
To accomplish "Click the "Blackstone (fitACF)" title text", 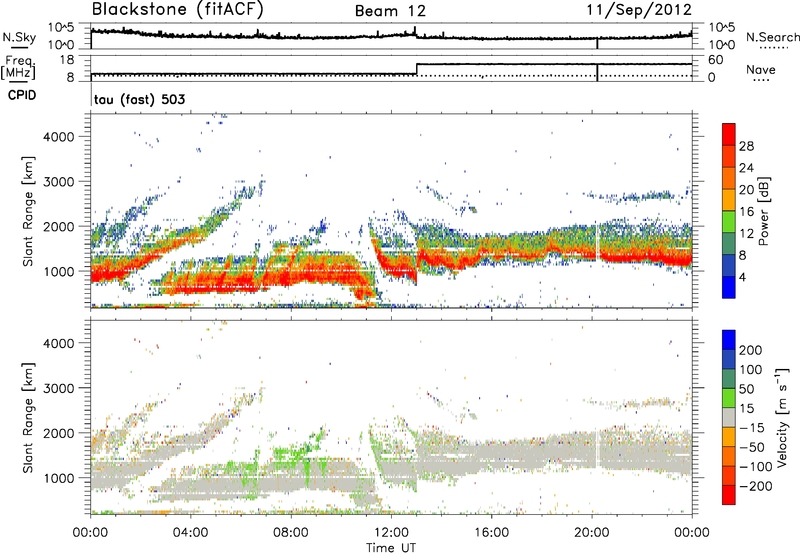I will [178, 10].
